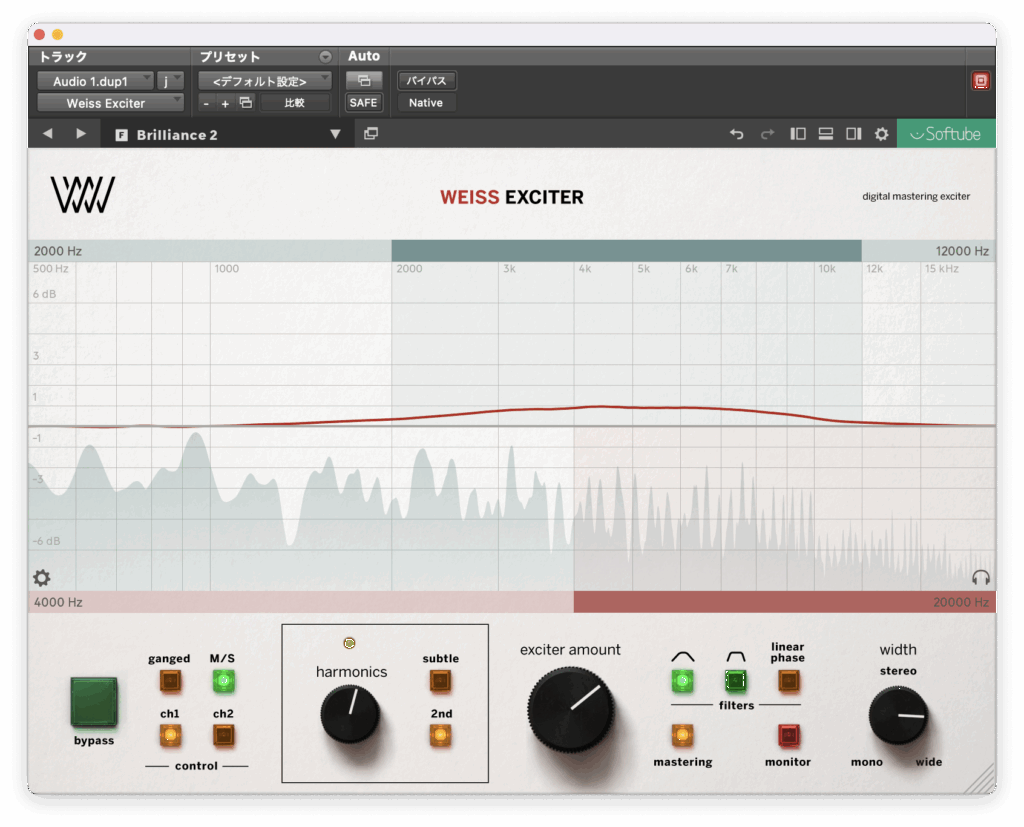Toggle the mastering button
The image size is (1024, 827).
(682, 736)
